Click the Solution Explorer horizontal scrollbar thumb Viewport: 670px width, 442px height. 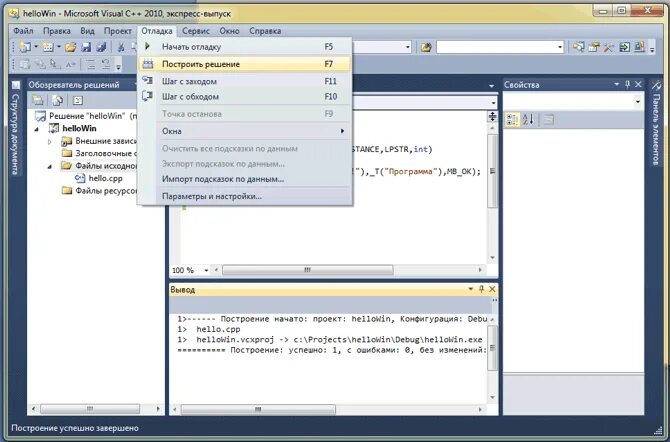click(90, 409)
